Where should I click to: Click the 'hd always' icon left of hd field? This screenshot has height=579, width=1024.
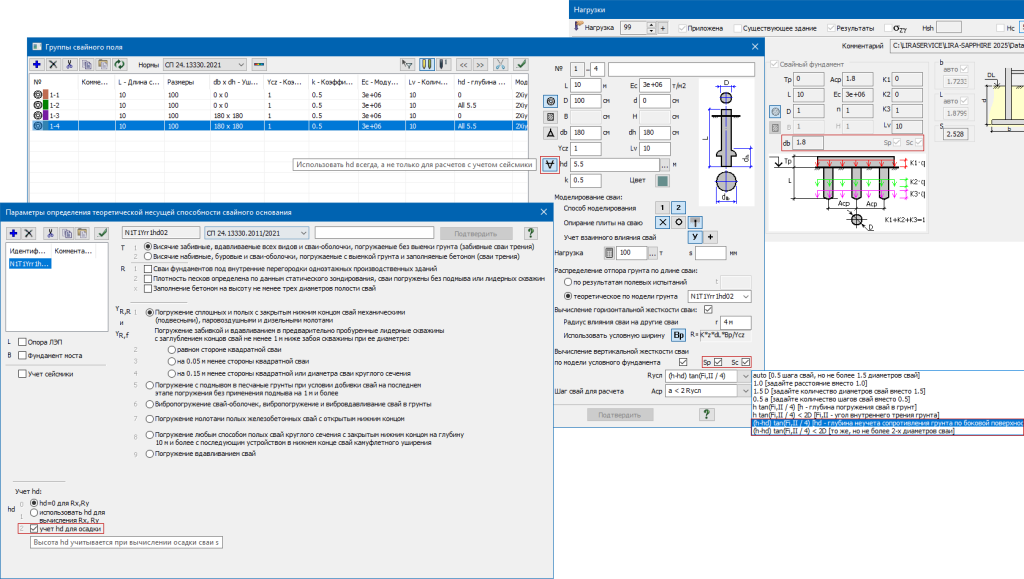(551, 165)
